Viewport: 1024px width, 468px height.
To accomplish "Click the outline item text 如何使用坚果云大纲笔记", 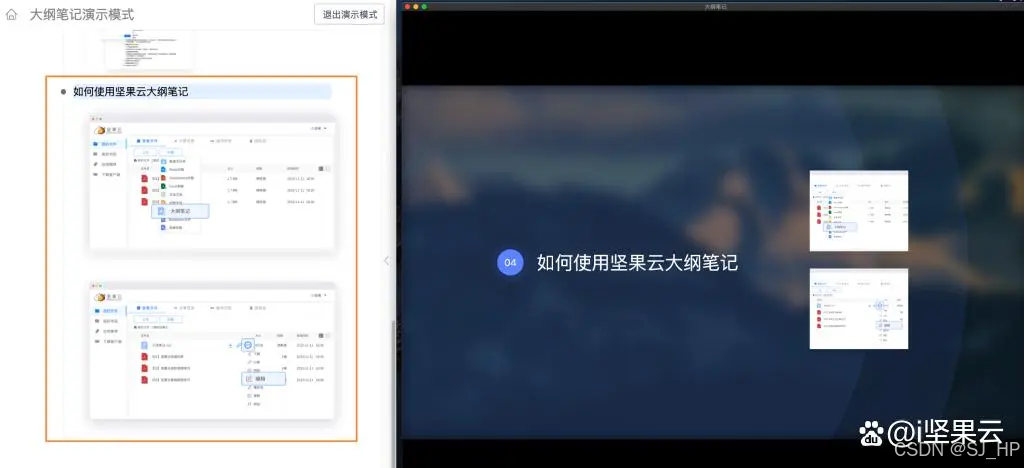I will [131, 92].
